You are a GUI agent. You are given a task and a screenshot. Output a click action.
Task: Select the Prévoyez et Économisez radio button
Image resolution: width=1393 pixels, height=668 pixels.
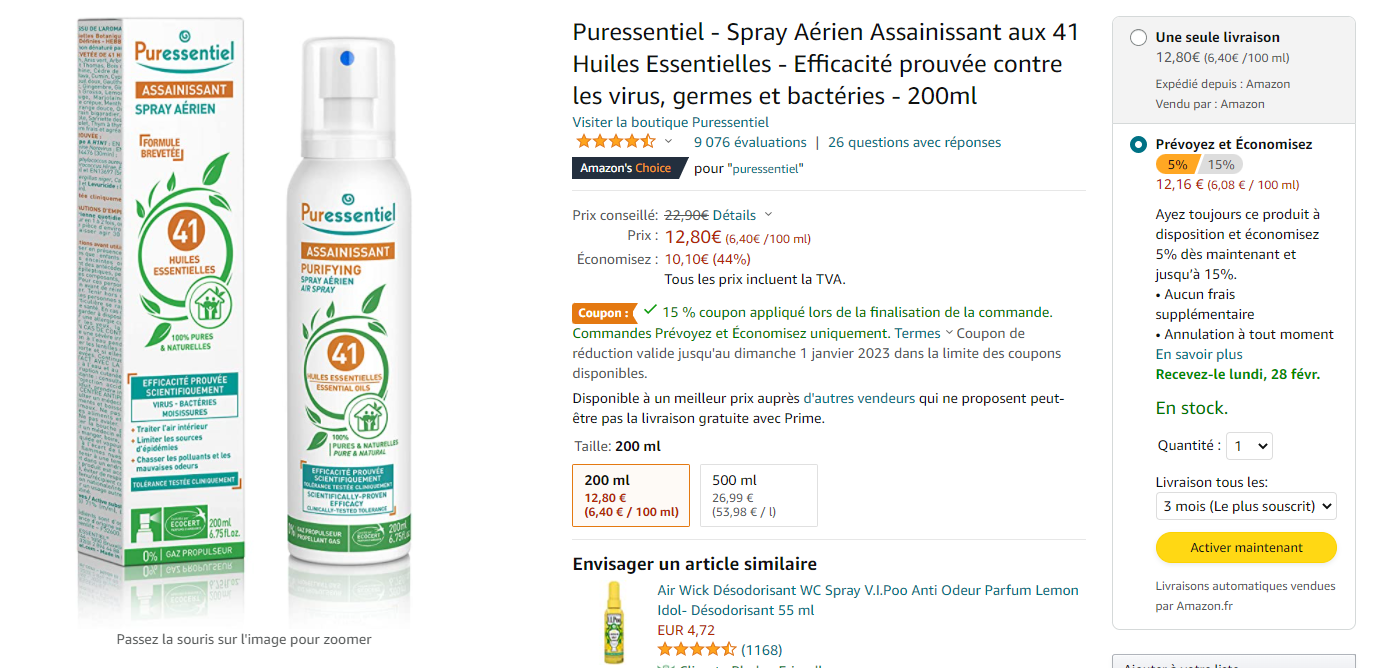pos(1138,145)
